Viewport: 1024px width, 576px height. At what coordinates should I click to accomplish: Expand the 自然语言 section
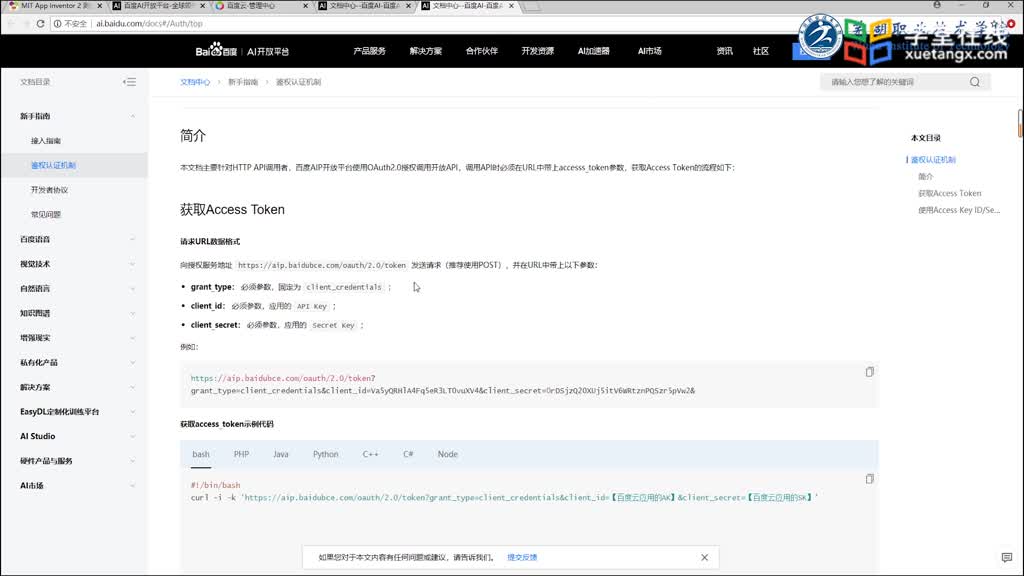tap(133, 289)
